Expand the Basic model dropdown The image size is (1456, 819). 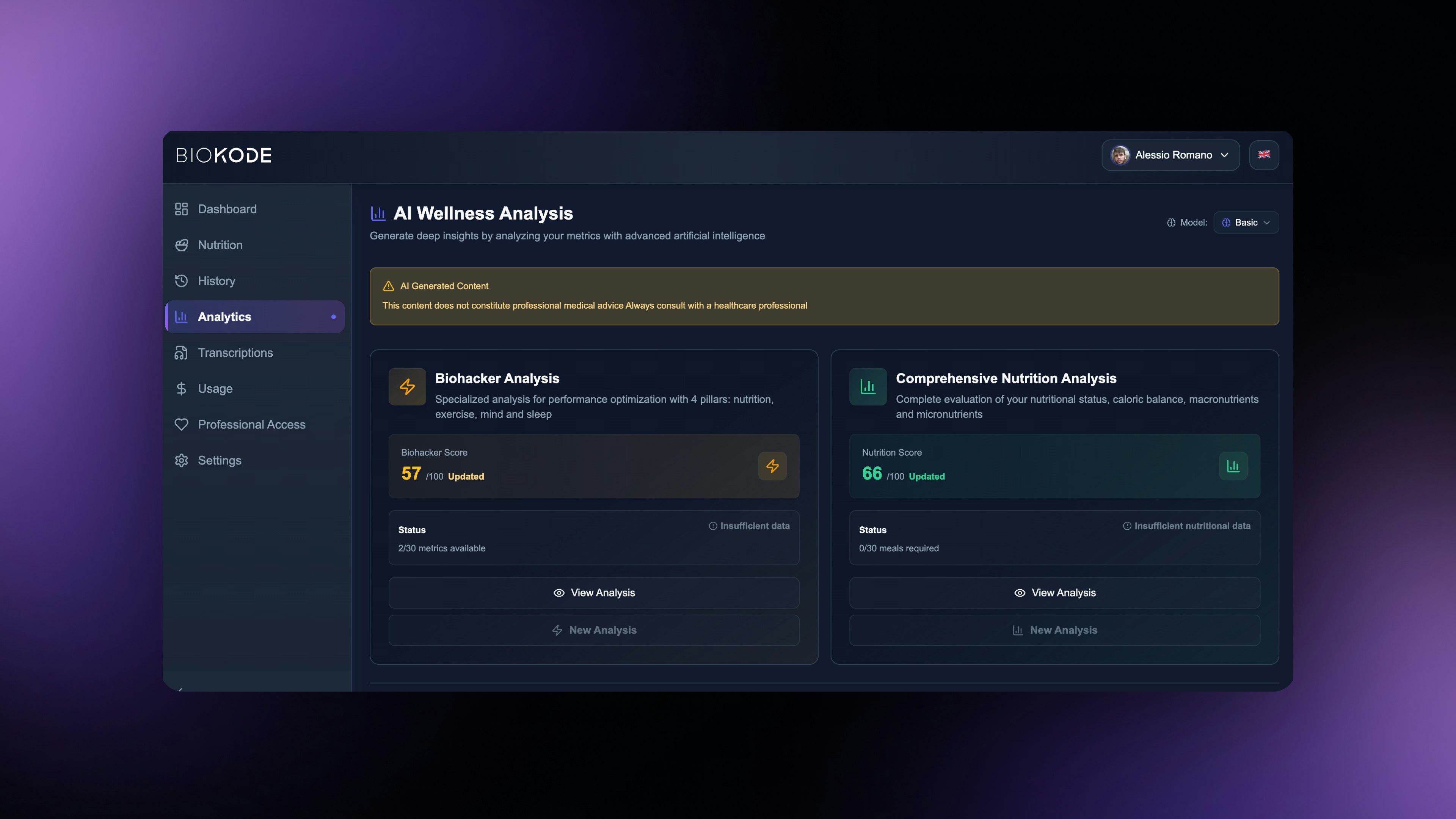(x=1246, y=223)
